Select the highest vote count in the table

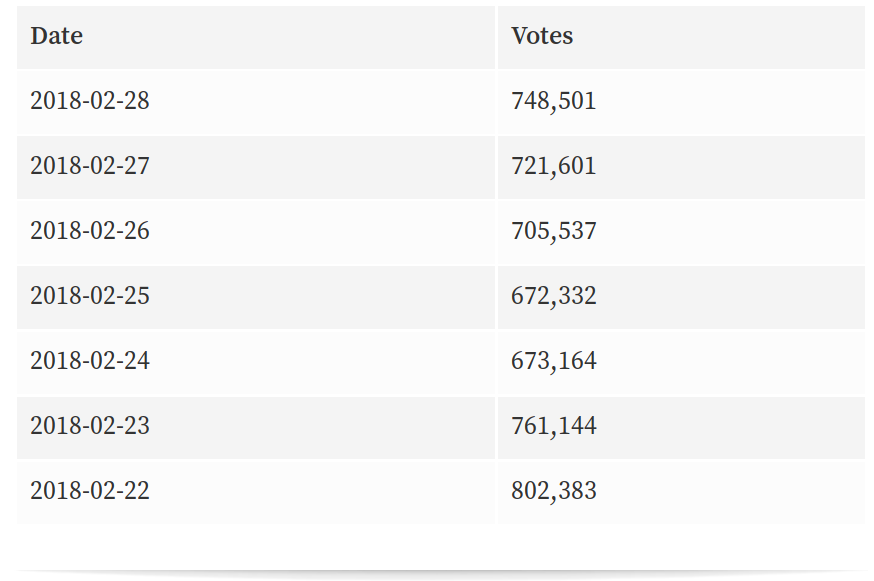553,491
